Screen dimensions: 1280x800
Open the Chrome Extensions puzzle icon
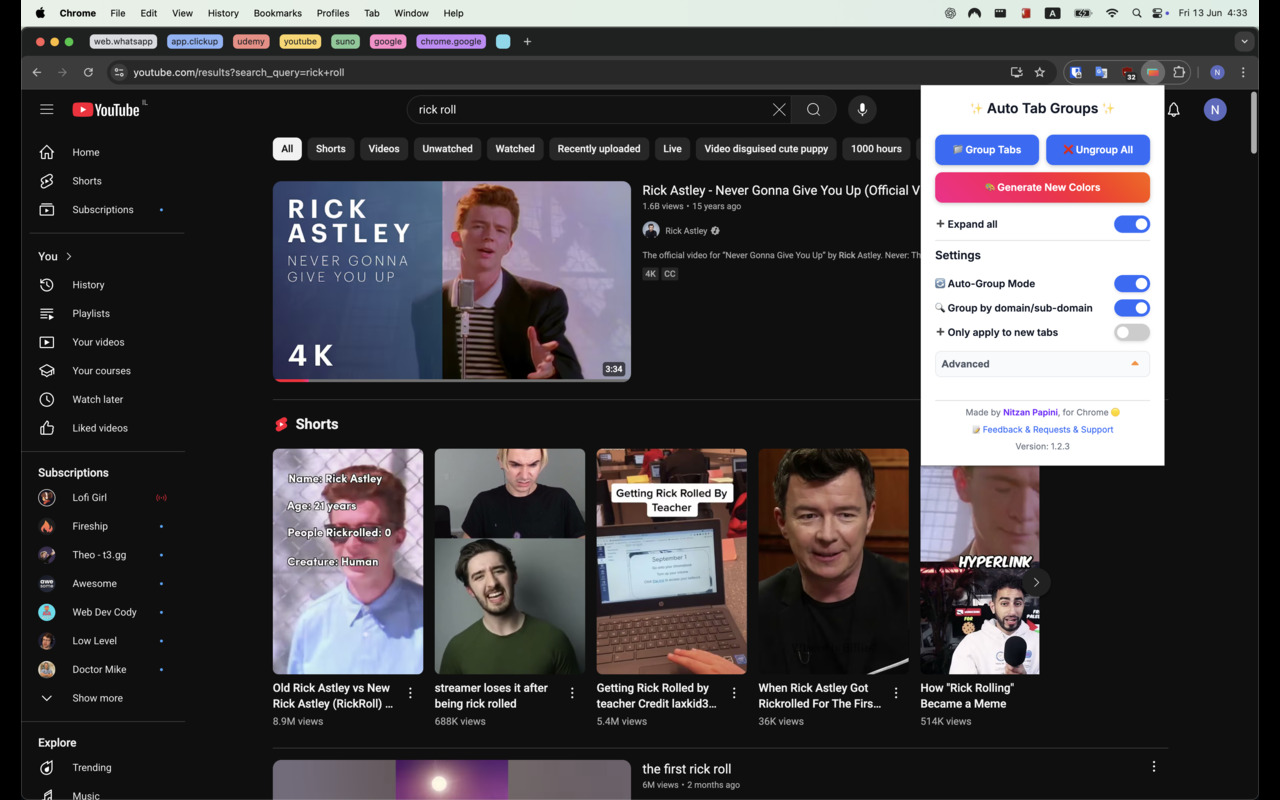[x=1180, y=72]
